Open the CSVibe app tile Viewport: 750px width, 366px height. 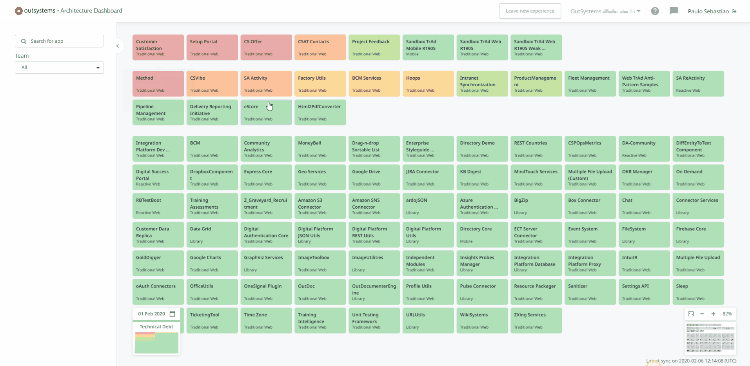click(212, 84)
